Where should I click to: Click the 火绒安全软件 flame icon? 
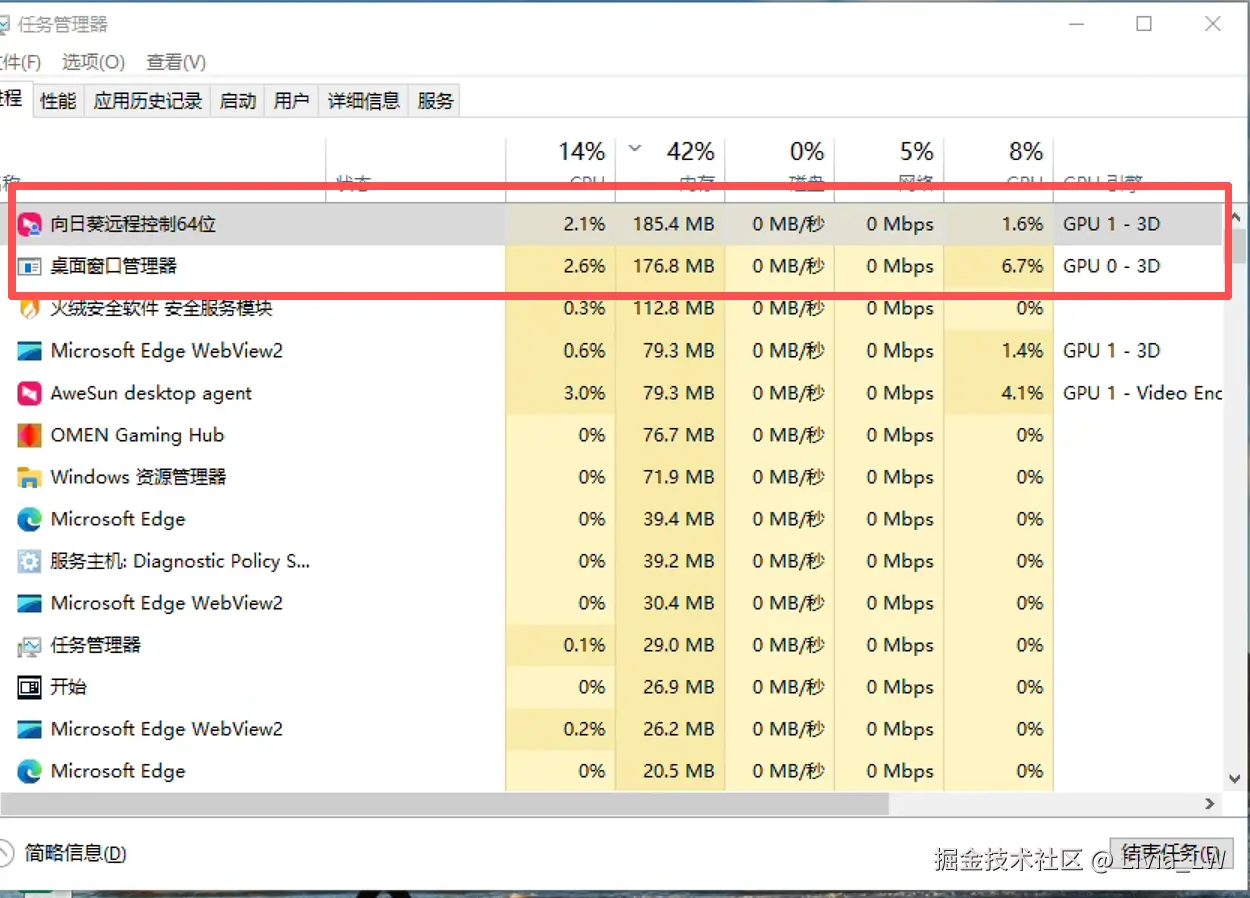point(30,309)
